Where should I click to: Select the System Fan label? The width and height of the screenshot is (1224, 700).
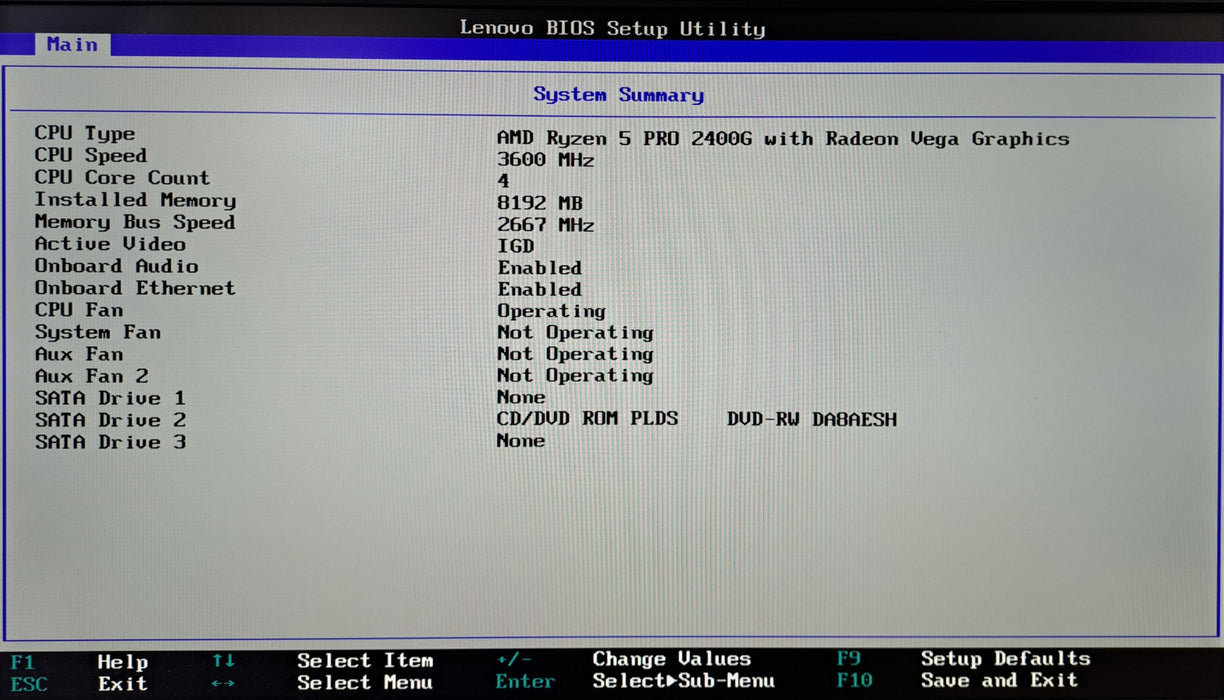point(97,332)
